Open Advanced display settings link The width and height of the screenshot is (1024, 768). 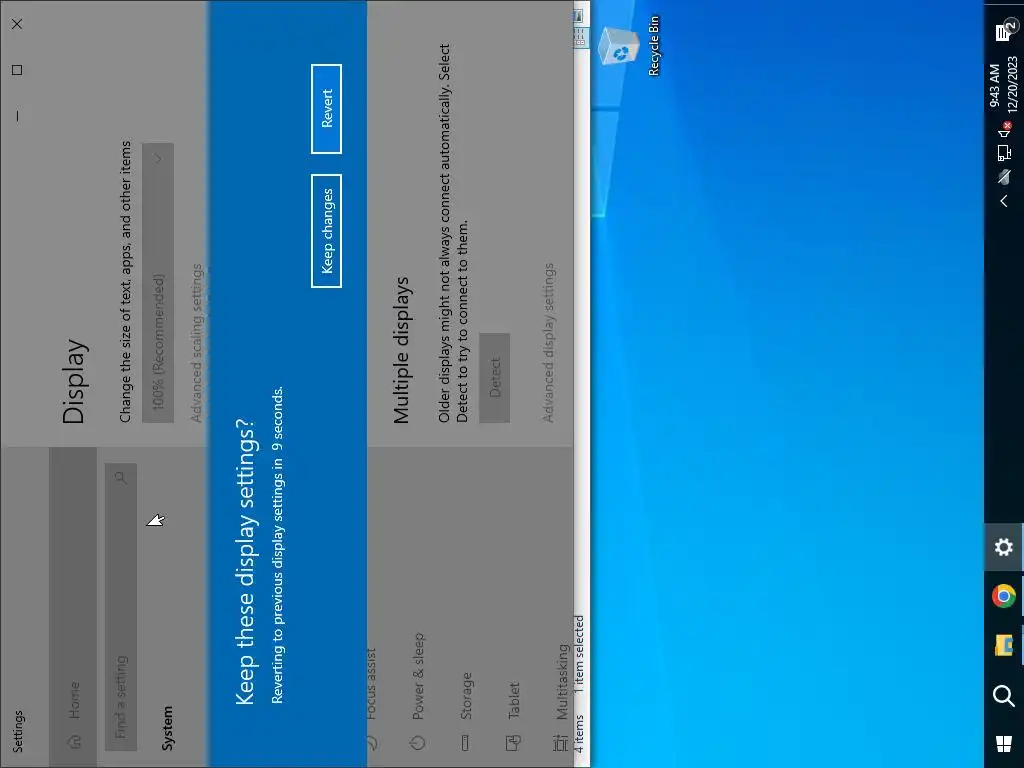click(x=549, y=342)
